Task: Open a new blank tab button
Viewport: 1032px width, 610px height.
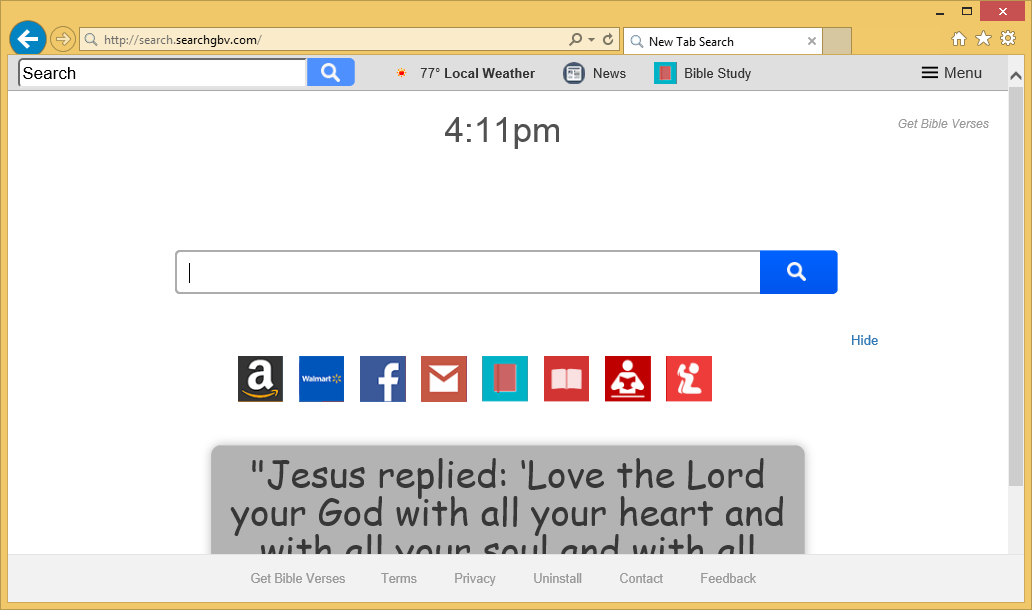Action: coord(837,41)
